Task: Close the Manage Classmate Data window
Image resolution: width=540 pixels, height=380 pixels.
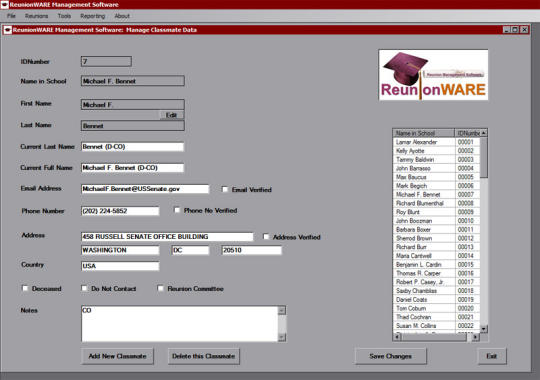Action: (524, 30)
